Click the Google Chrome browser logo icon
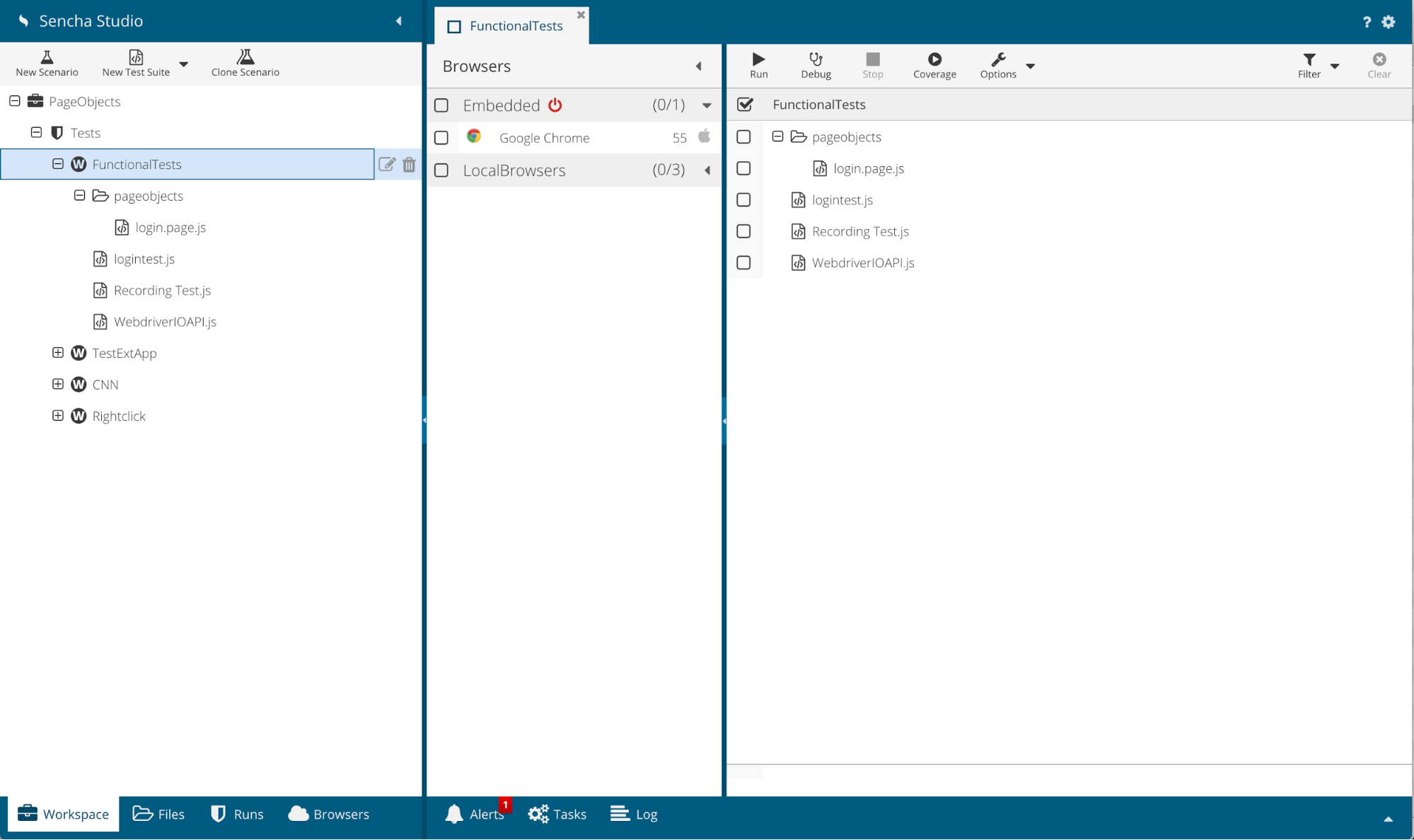1414x840 pixels. coord(474,136)
